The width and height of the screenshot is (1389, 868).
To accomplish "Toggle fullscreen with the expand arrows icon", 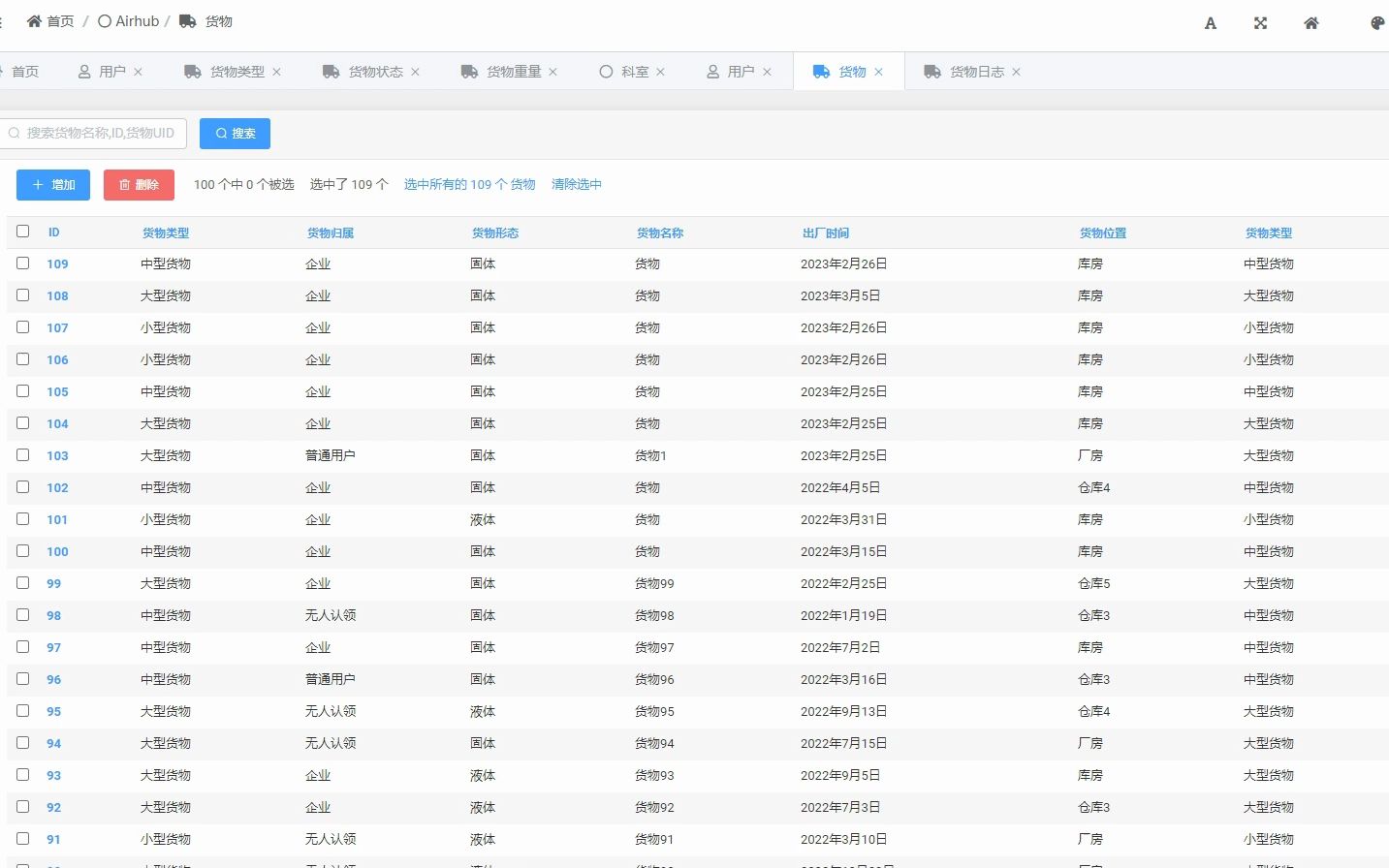I will click(x=1260, y=22).
